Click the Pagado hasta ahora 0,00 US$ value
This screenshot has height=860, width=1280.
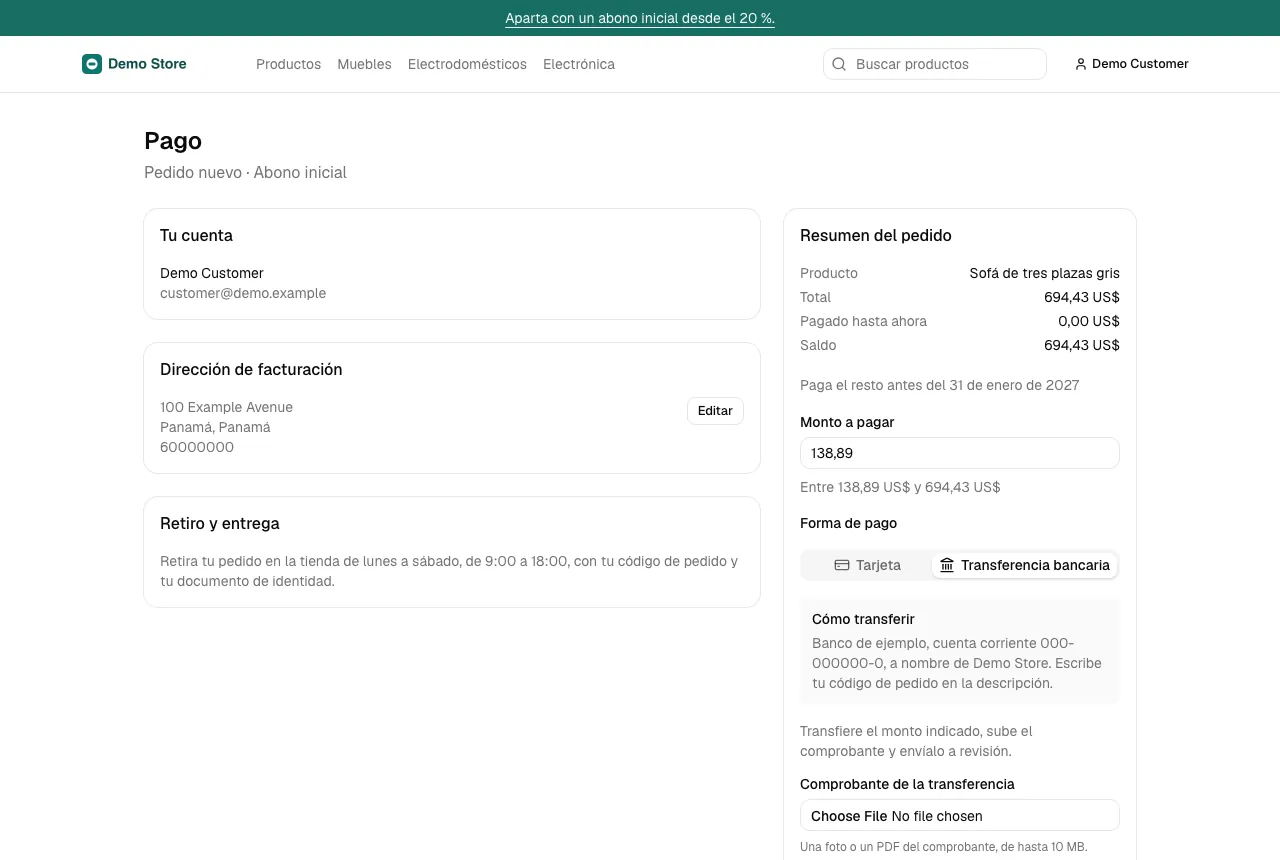[1089, 321]
